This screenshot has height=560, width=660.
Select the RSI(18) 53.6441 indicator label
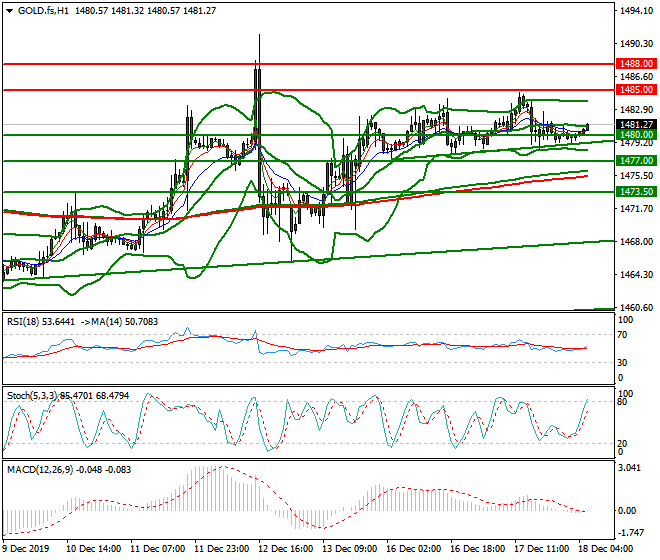coord(41,322)
